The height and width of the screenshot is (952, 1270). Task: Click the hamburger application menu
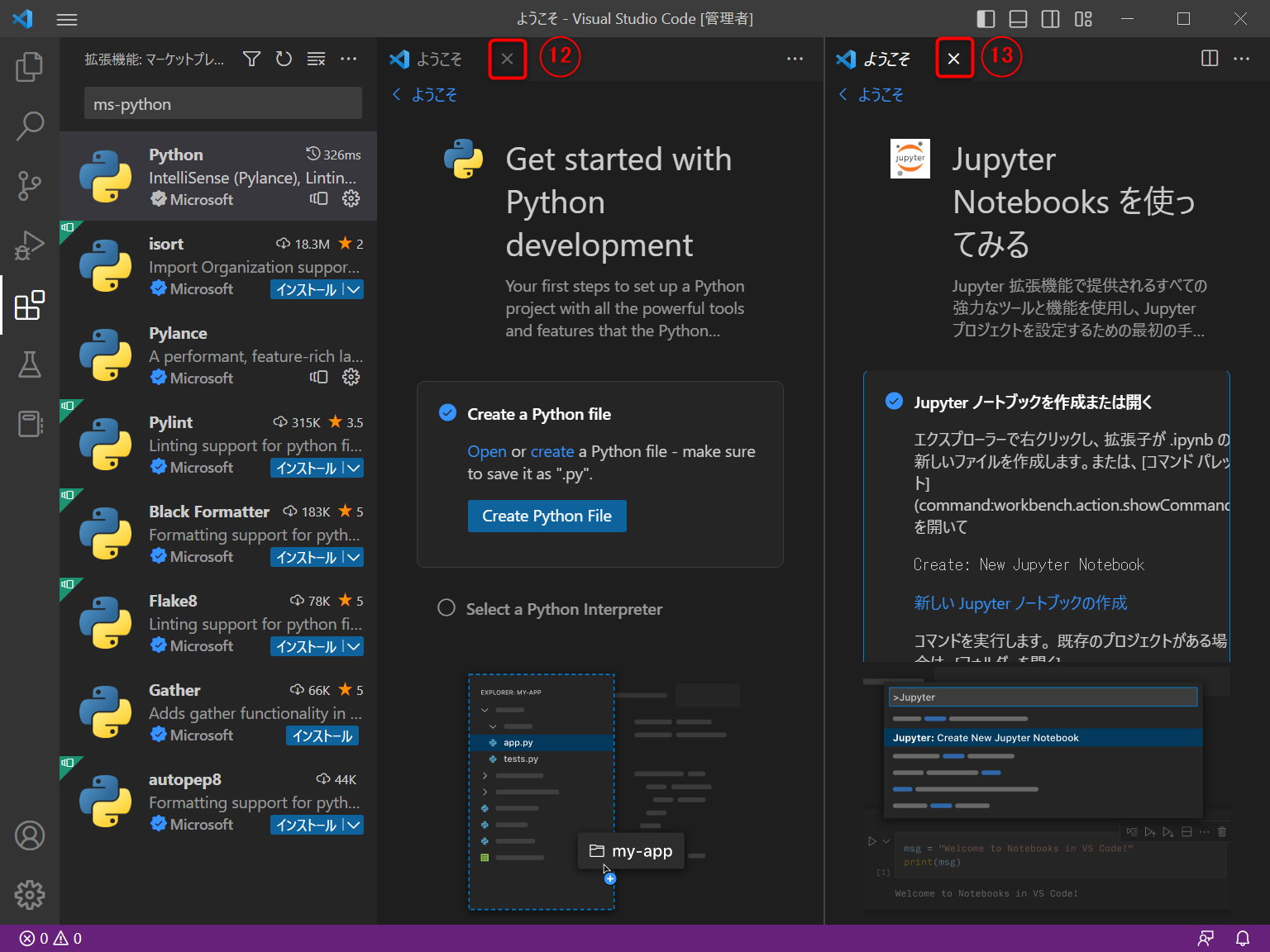[67, 19]
